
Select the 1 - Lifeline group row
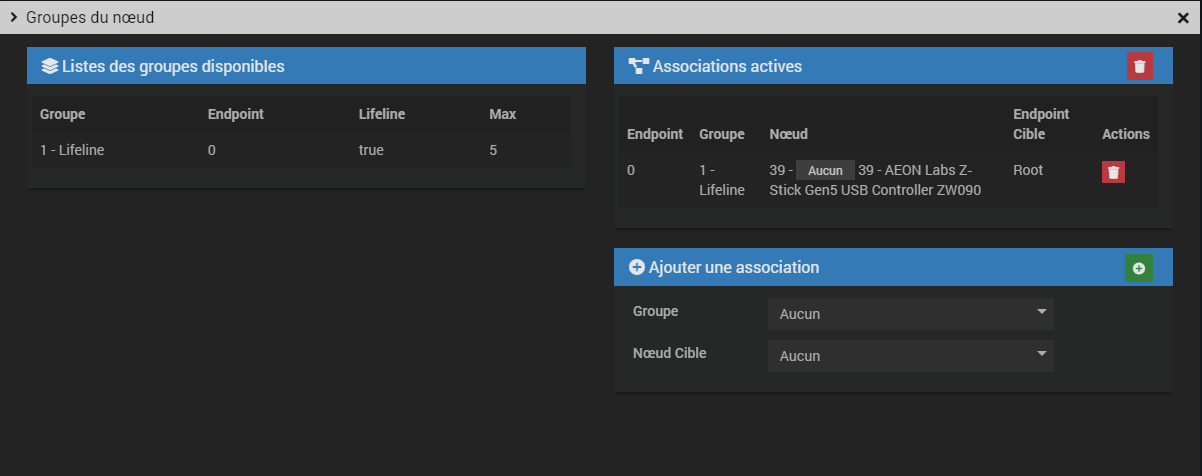(72, 151)
